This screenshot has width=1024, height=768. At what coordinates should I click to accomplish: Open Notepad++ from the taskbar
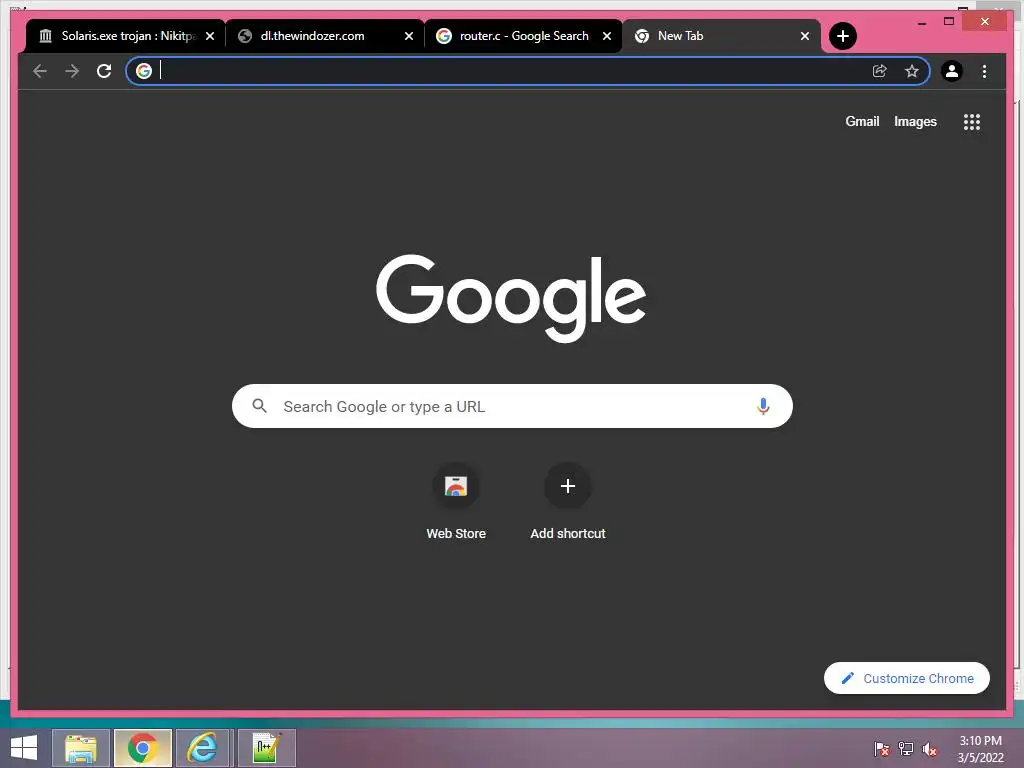[x=266, y=748]
